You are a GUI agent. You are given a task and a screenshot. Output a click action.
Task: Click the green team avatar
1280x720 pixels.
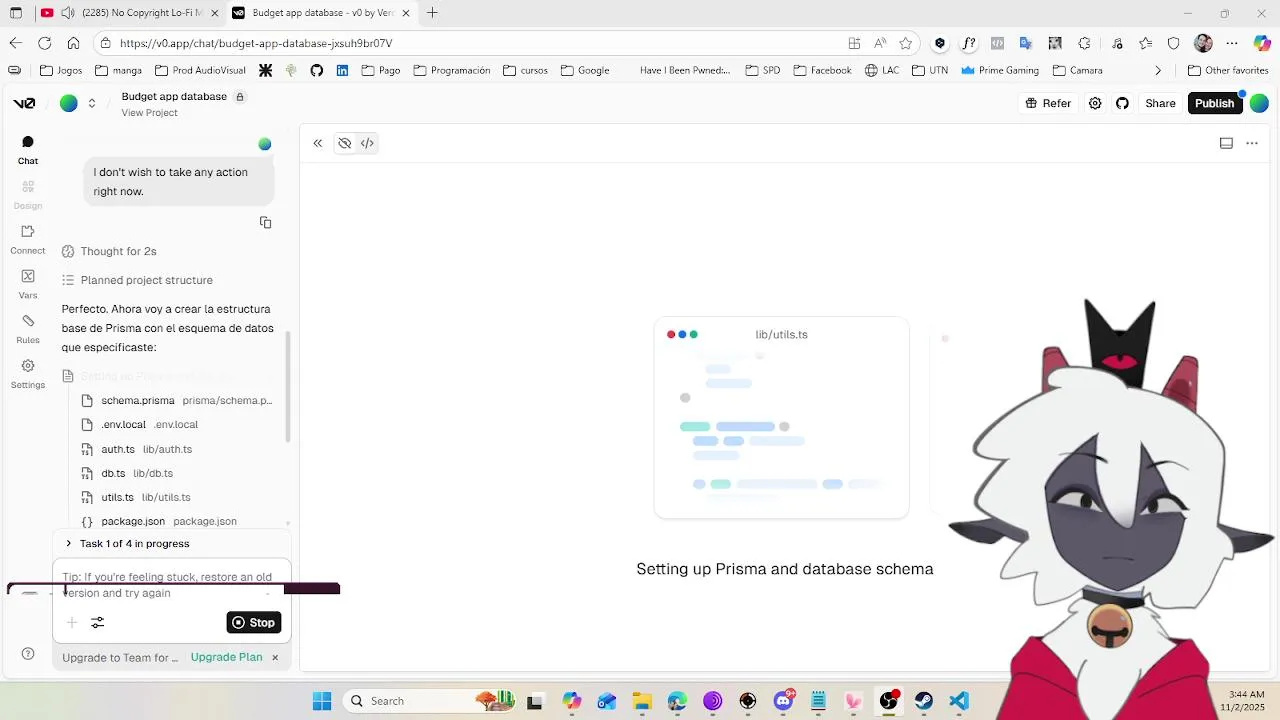(x=69, y=103)
